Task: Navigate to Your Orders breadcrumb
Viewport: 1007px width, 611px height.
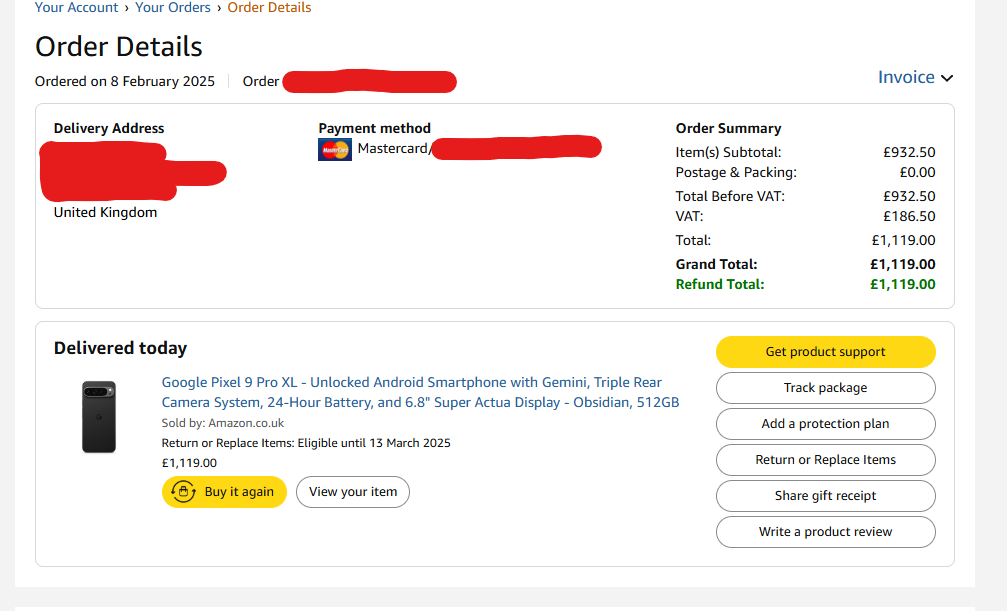Action: coord(173,8)
